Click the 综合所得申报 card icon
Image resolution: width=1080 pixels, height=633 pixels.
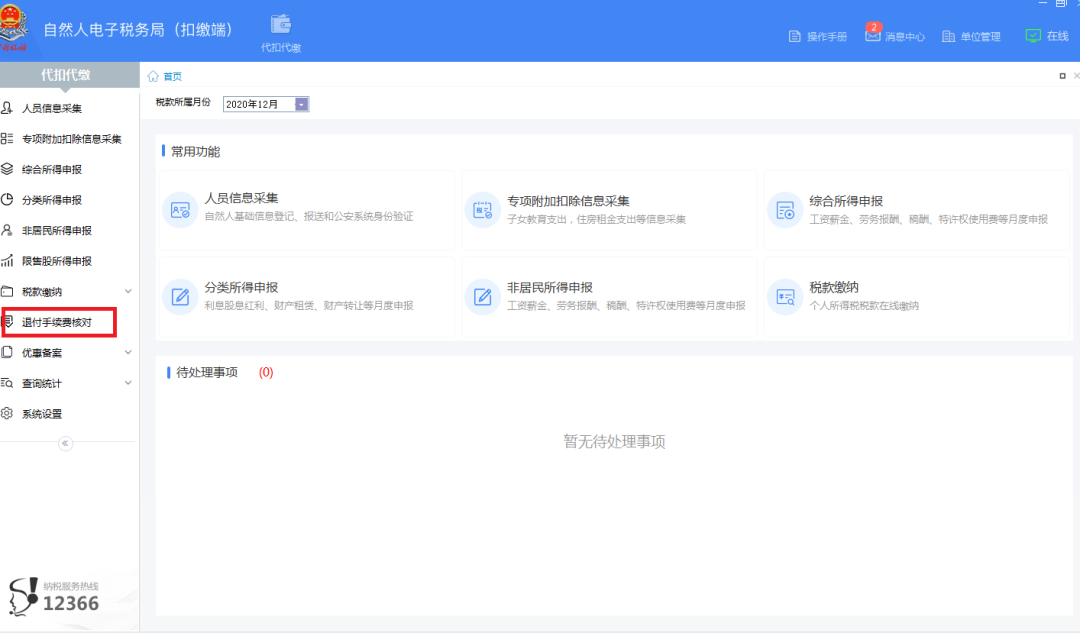(785, 210)
